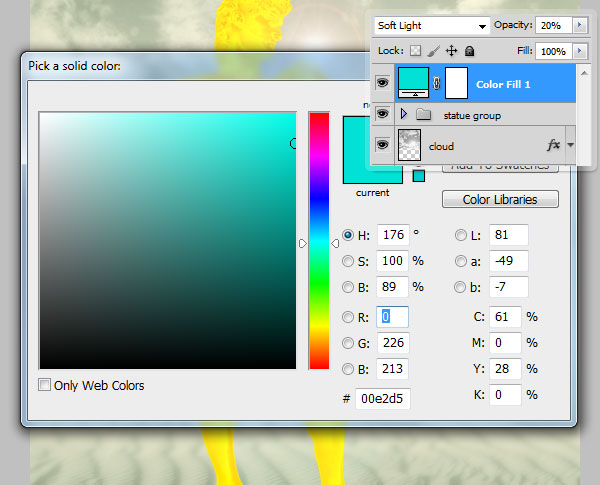Expand the statue group folder triangle
The height and width of the screenshot is (485, 600).
click(404, 114)
